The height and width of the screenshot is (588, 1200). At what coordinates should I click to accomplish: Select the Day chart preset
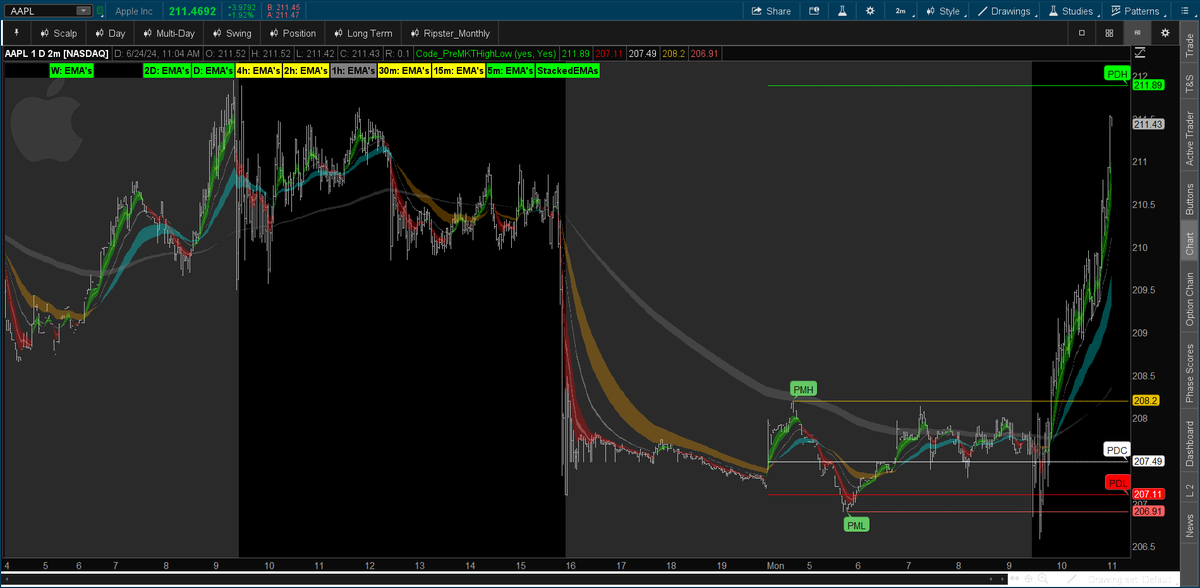(x=109, y=33)
